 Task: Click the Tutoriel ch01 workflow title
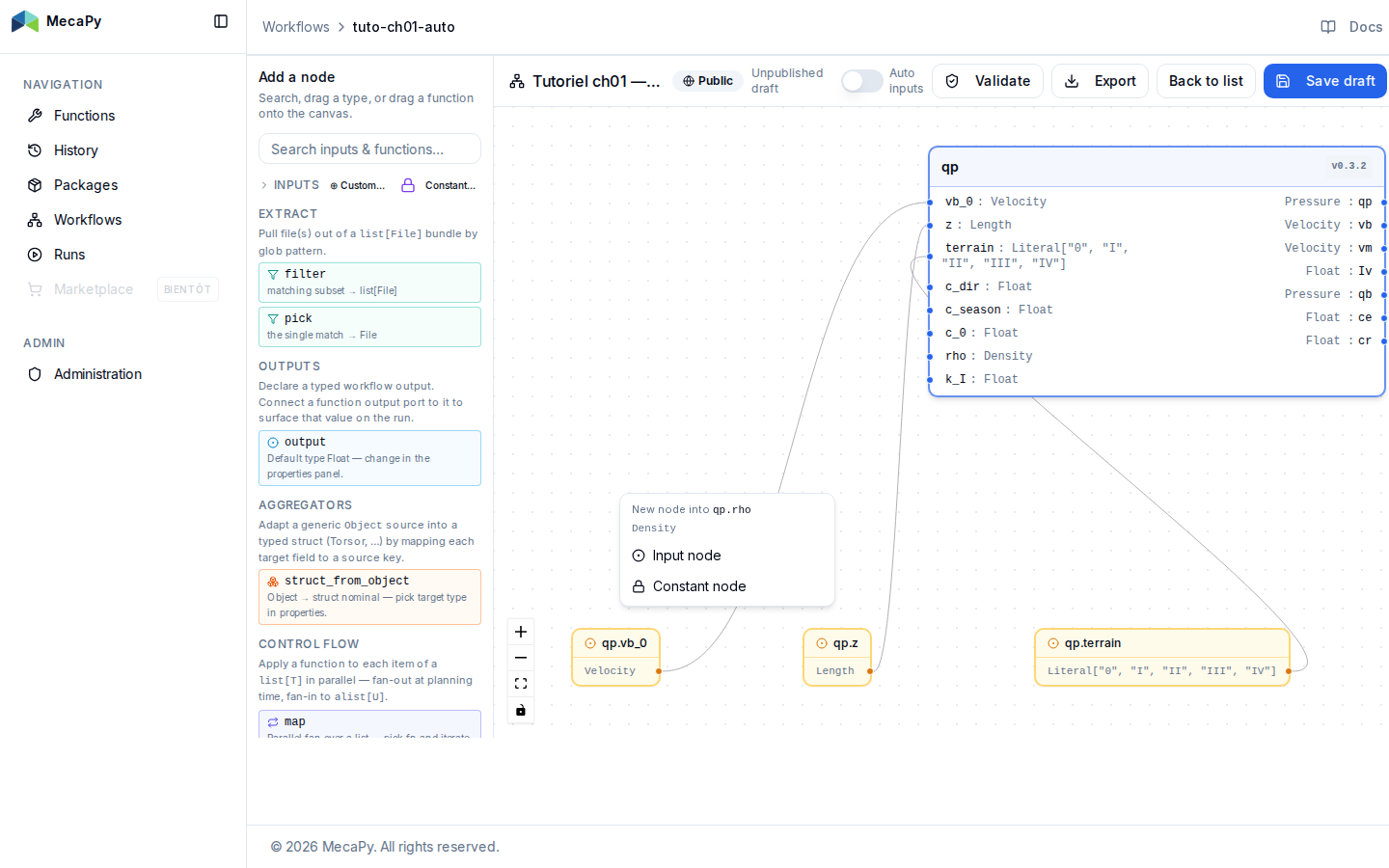(x=596, y=81)
